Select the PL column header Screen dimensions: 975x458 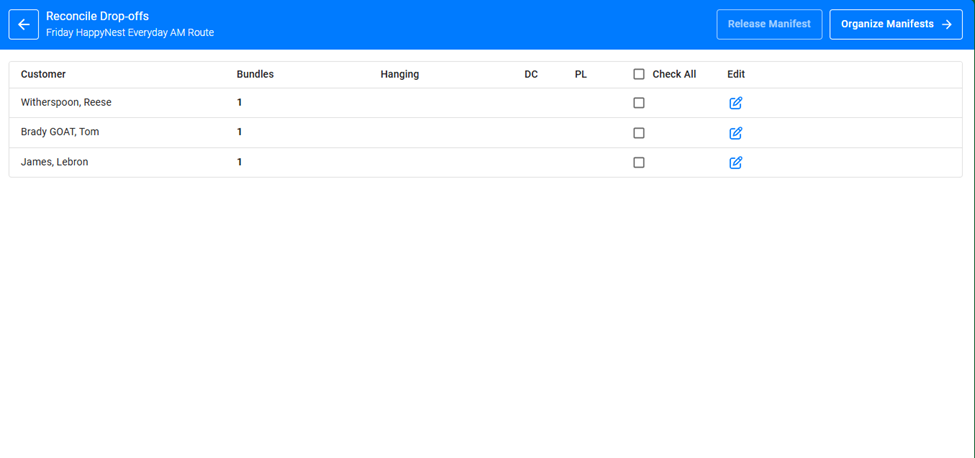pos(581,74)
